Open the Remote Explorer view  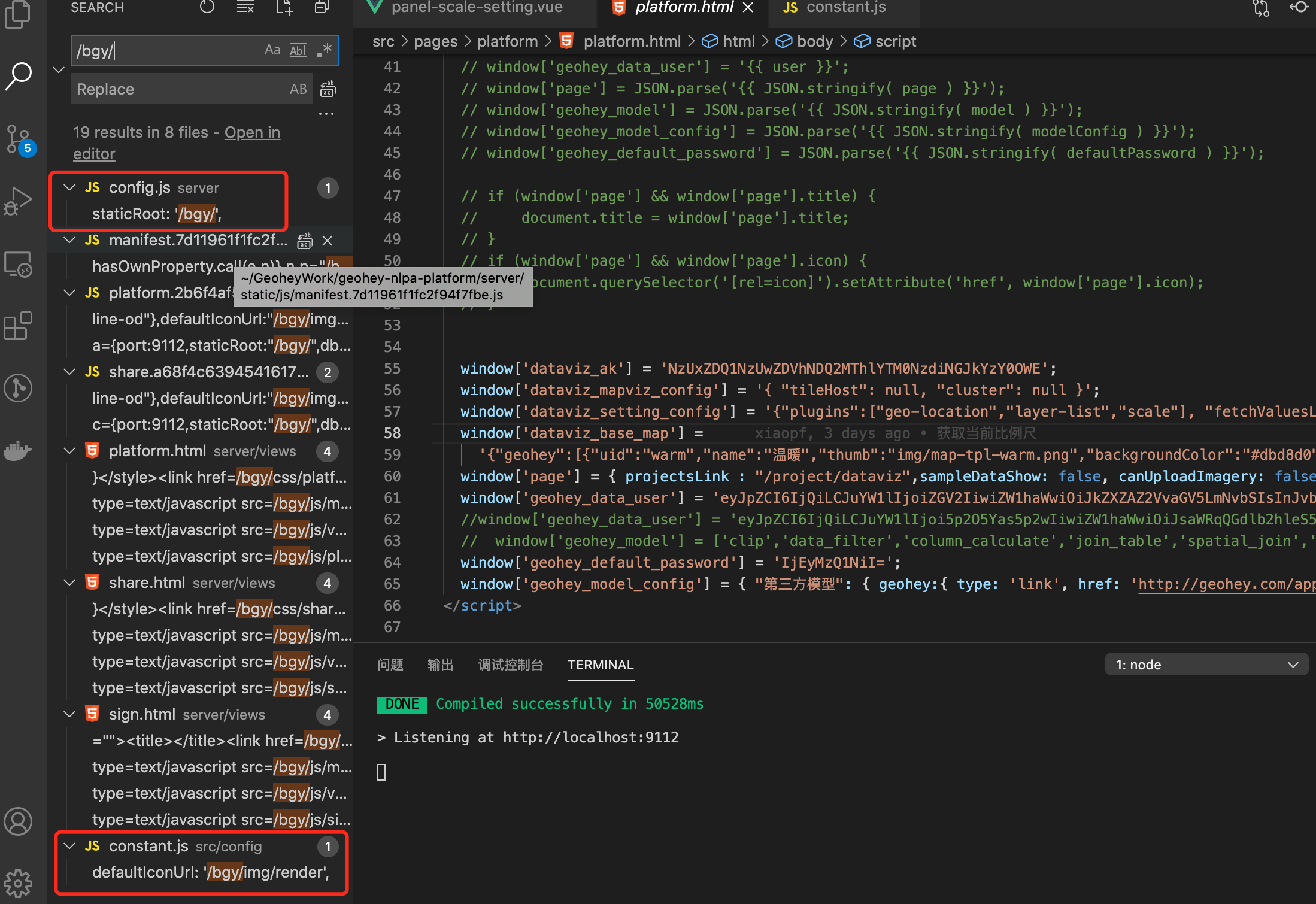[x=18, y=264]
